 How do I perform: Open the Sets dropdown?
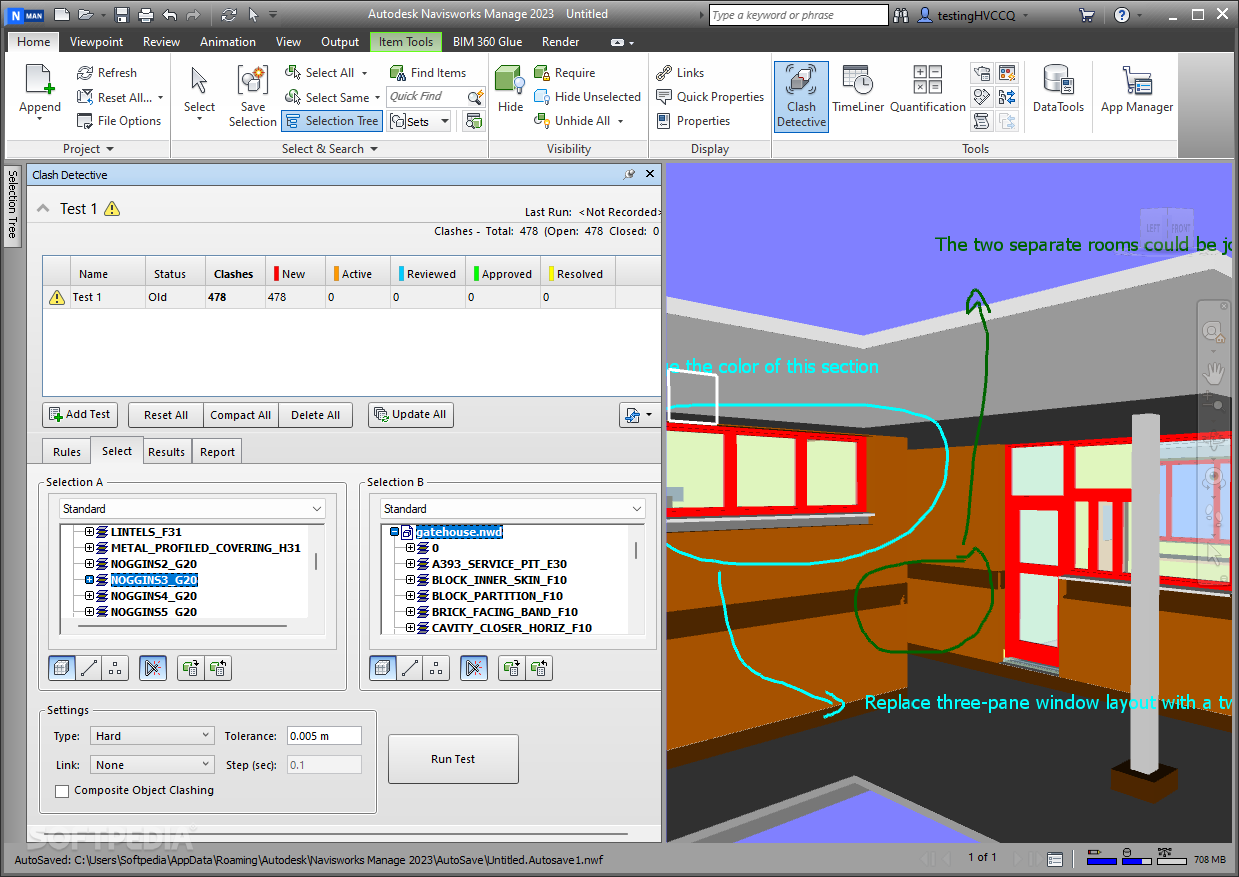(420, 121)
